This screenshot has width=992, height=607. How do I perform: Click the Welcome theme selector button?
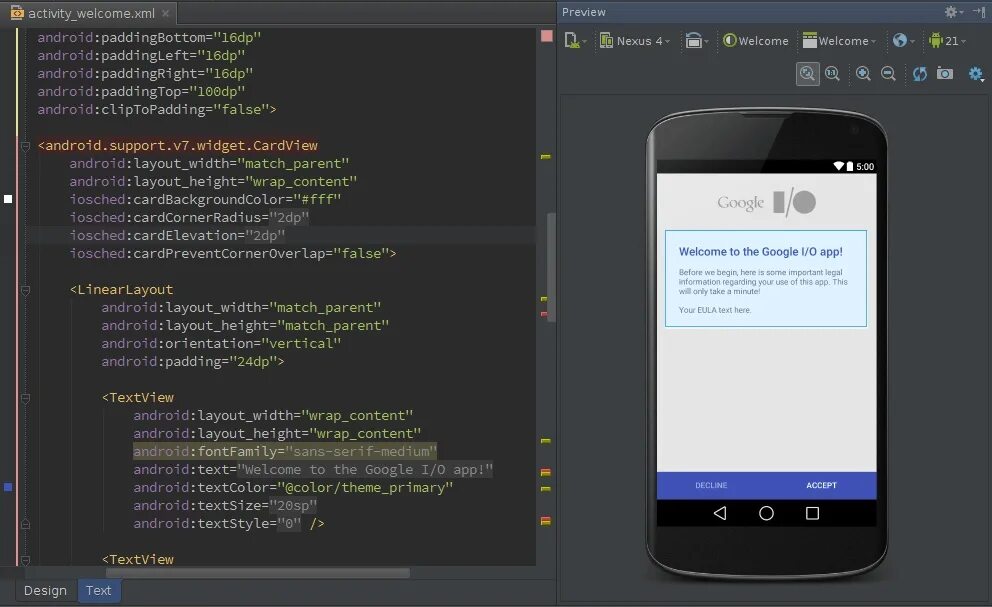[756, 41]
